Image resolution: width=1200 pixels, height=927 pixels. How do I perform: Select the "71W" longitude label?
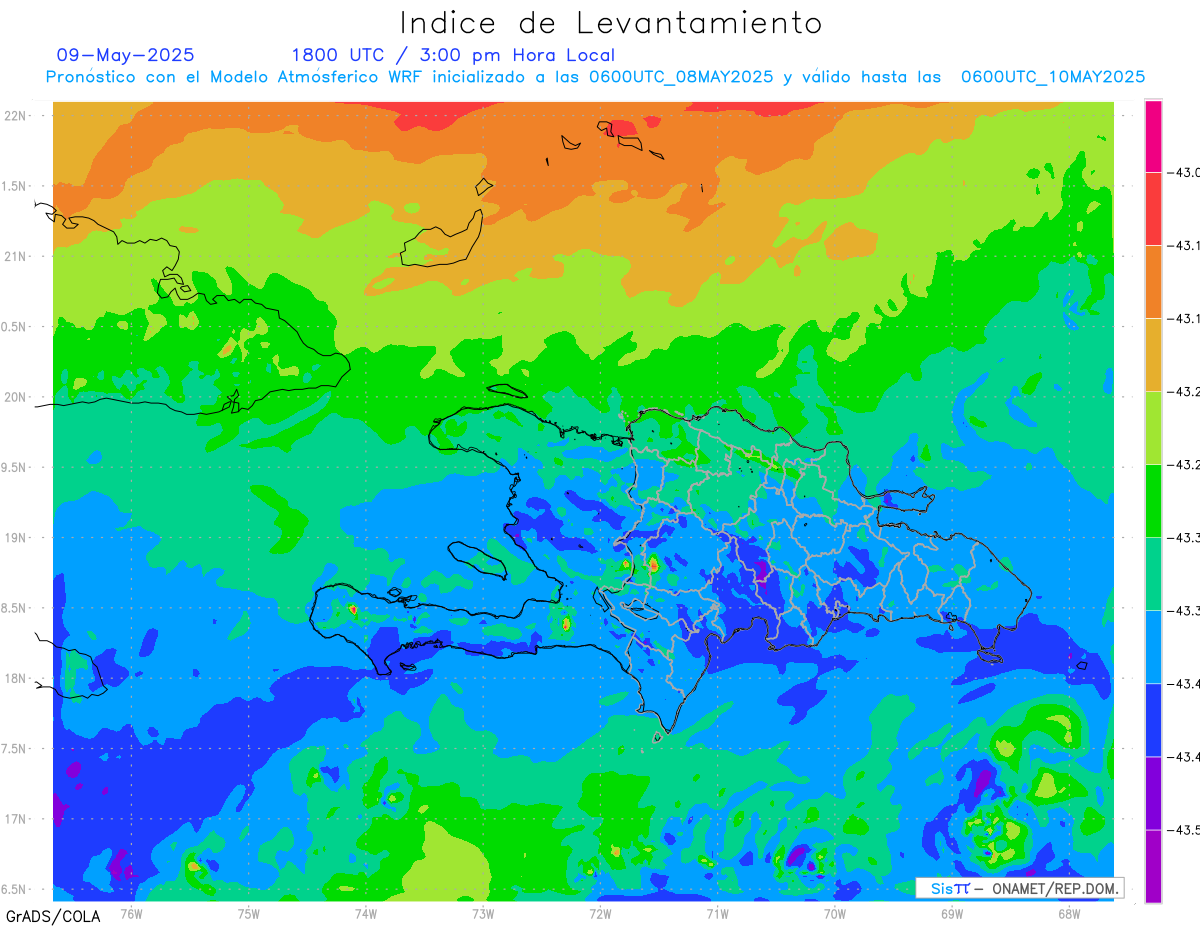717,912
